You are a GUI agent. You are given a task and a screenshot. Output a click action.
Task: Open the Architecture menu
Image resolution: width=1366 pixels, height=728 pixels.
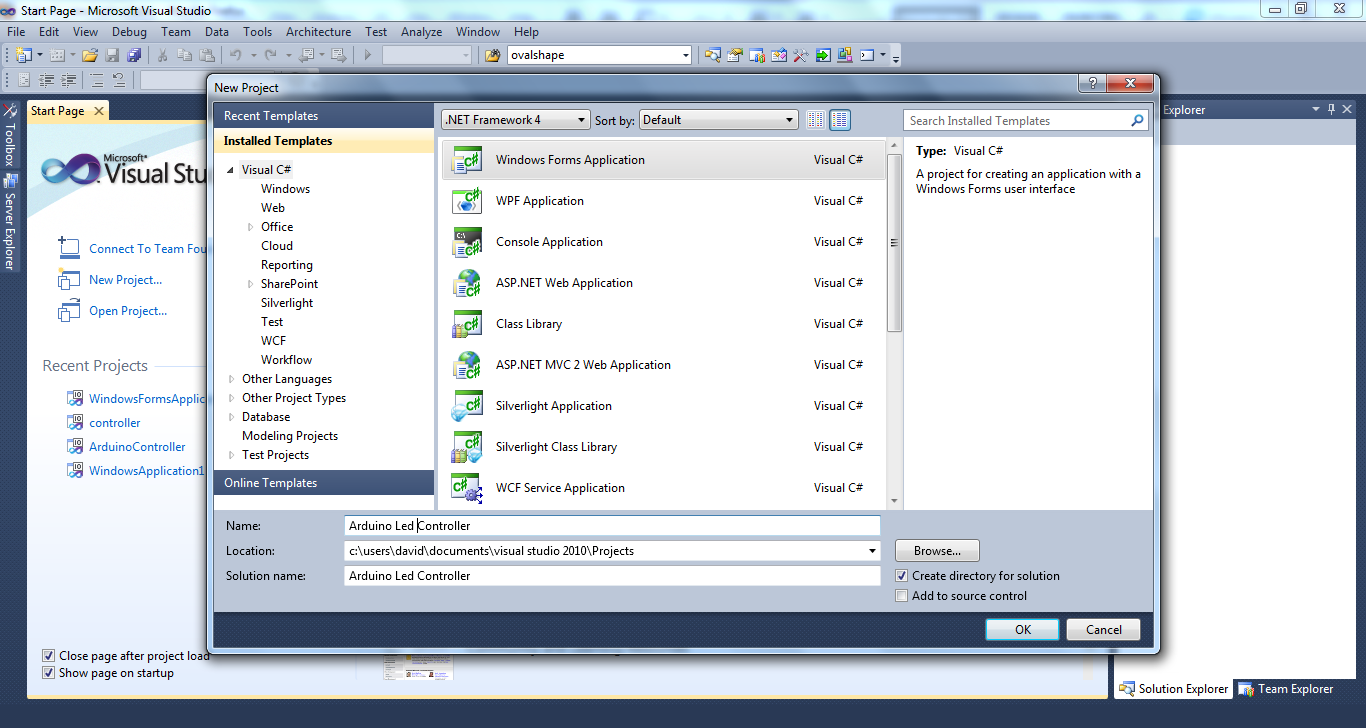tap(318, 32)
